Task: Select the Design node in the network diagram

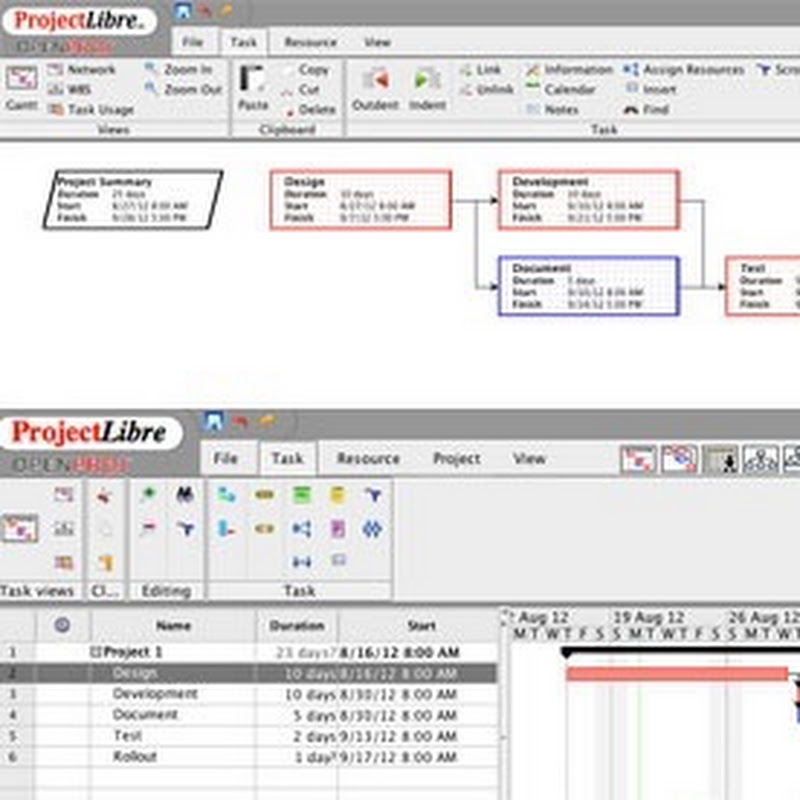Action: tap(360, 200)
